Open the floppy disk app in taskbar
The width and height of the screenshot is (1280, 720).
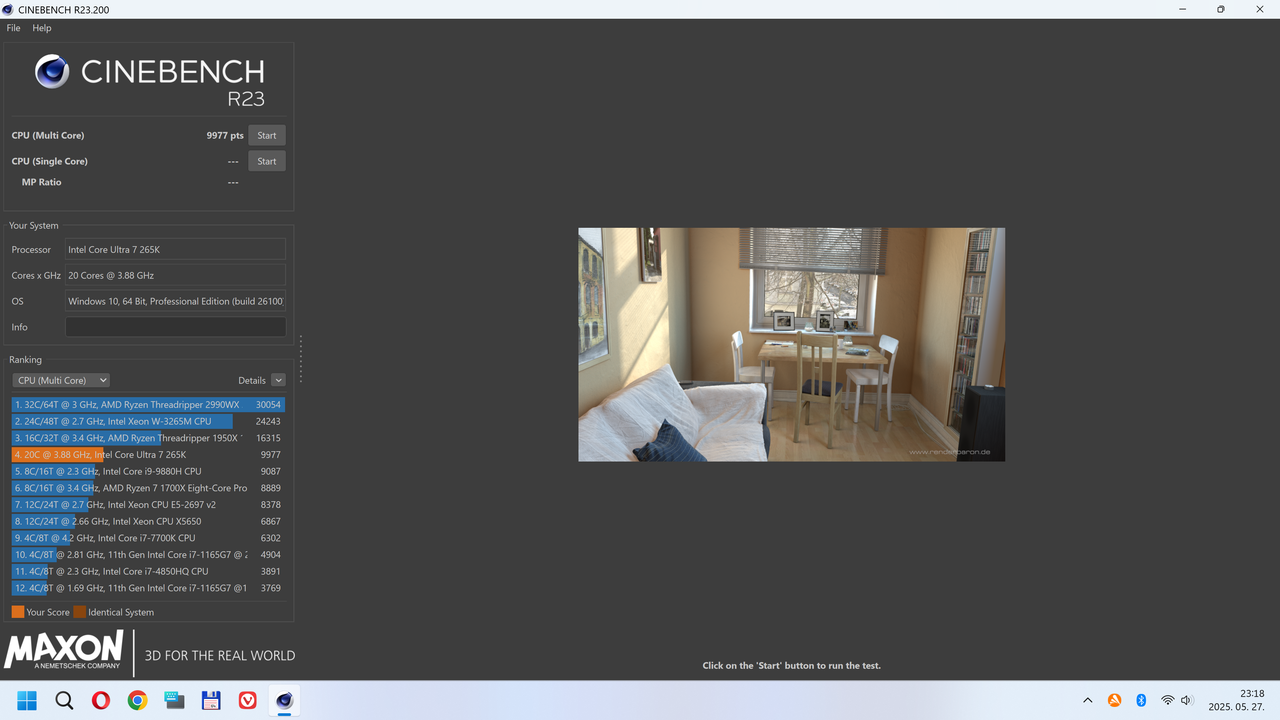(x=211, y=700)
